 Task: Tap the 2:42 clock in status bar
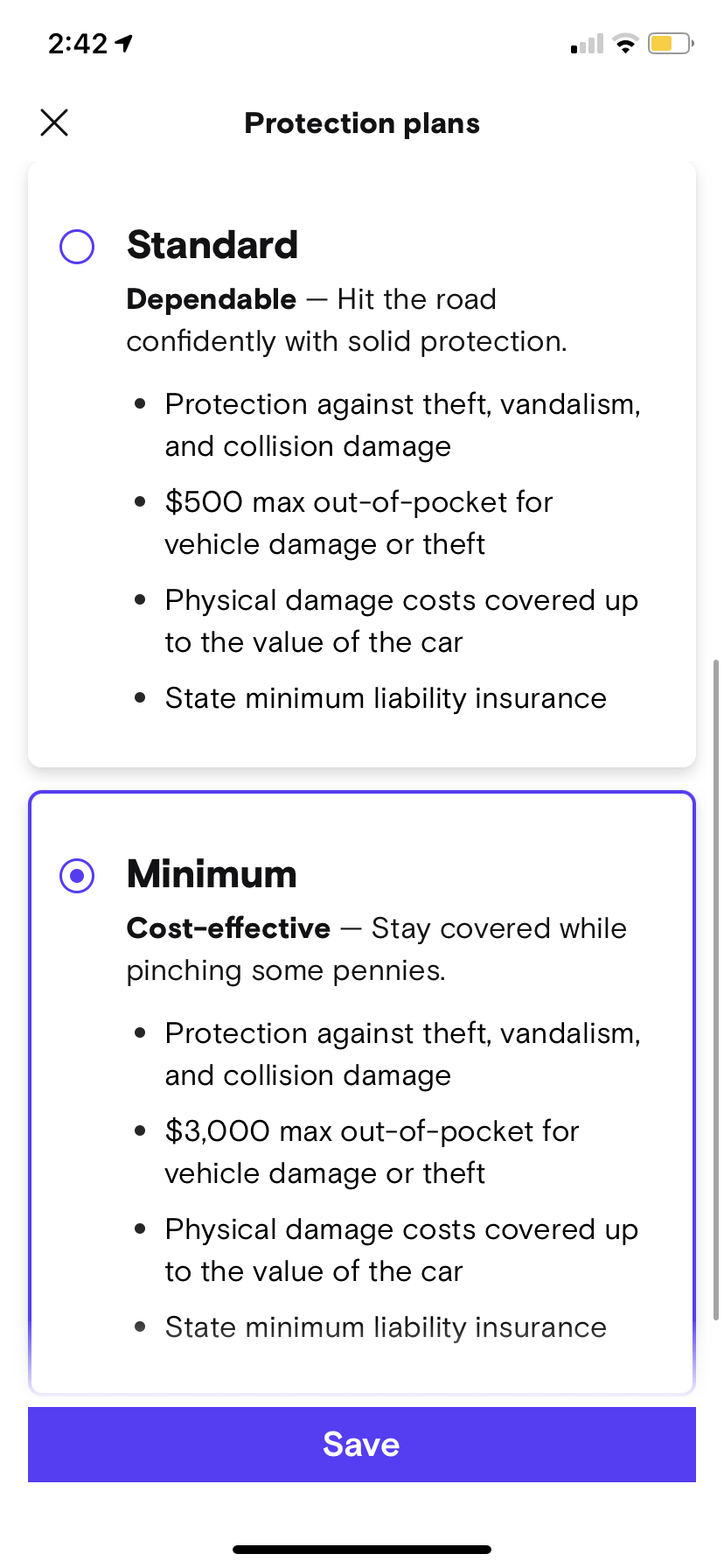pyautogui.click(x=77, y=43)
